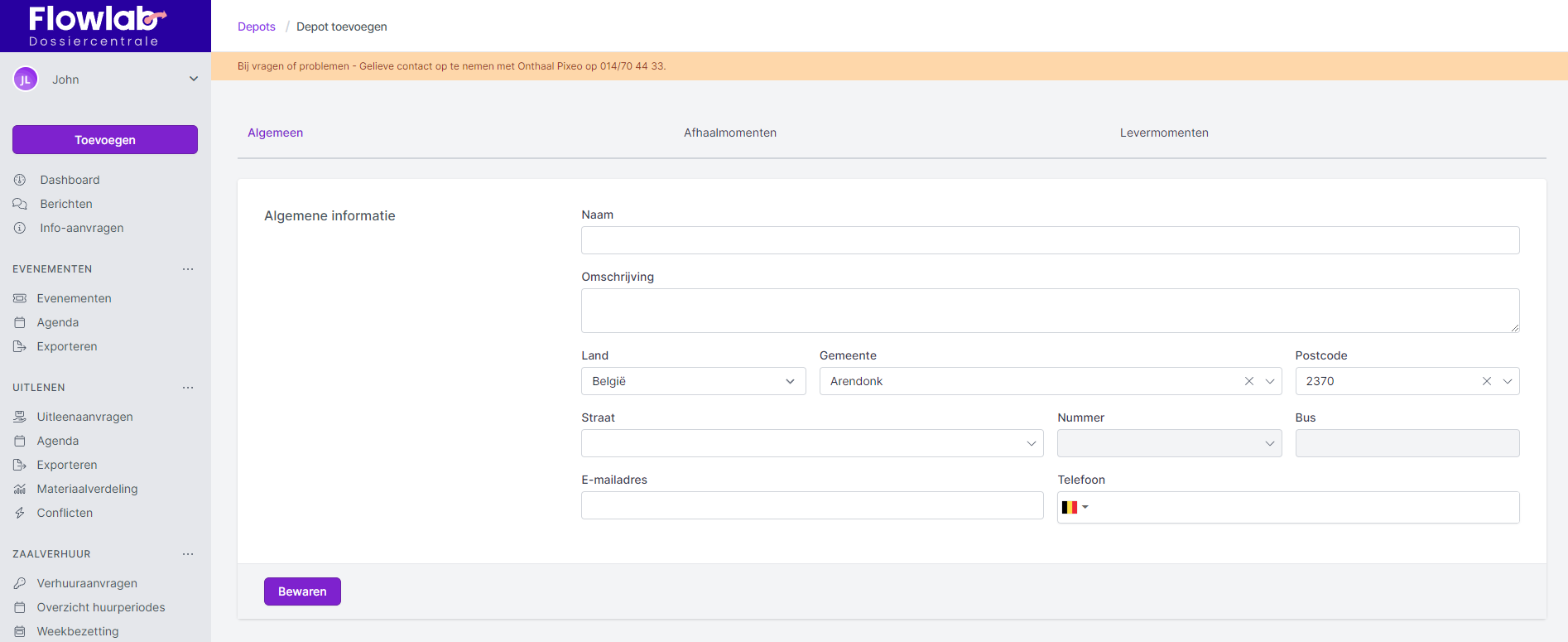Click the Materiaalverdeling icon
The height and width of the screenshot is (642, 1568).
[x=20, y=489]
